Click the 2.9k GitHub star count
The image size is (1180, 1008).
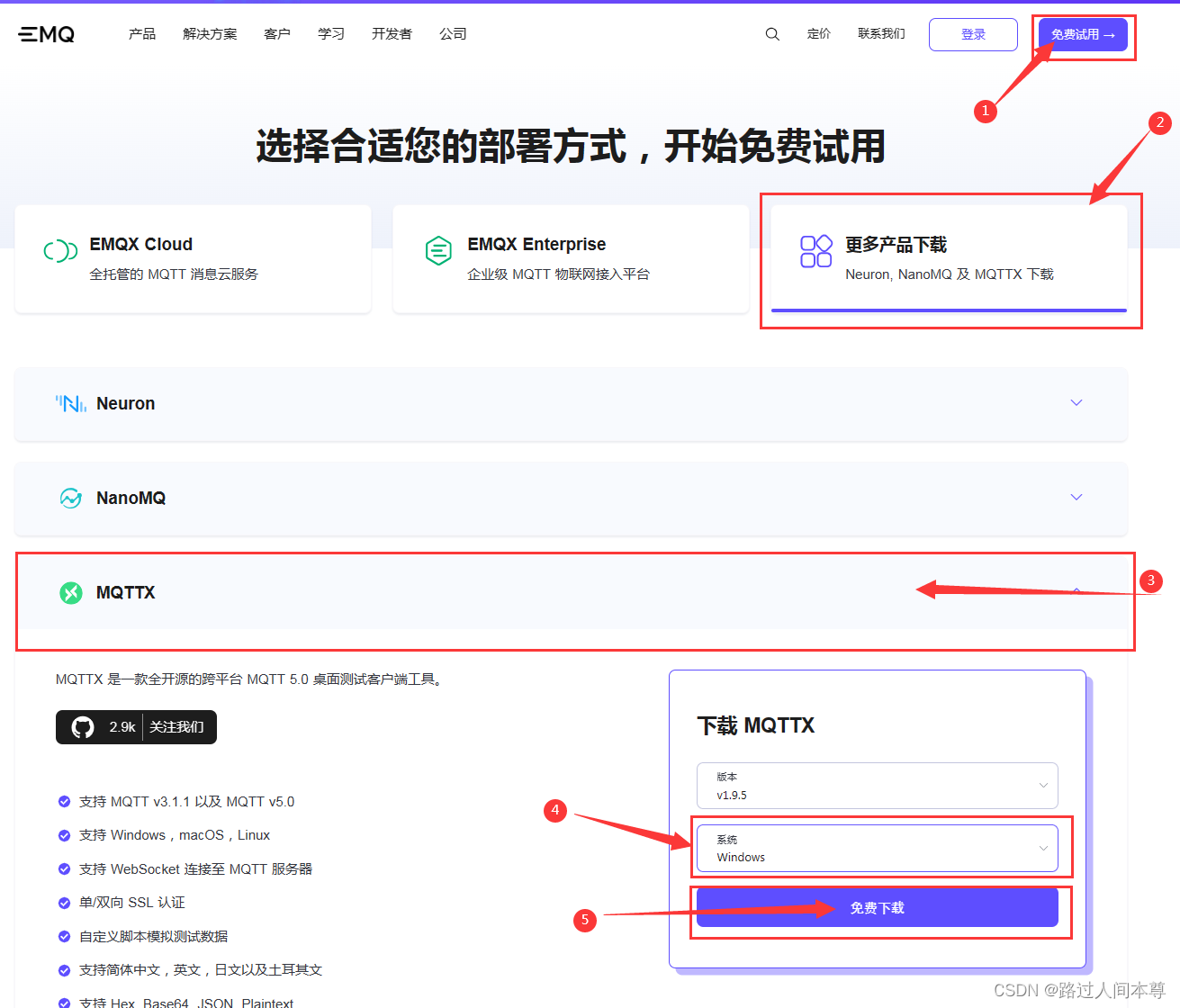click(x=122, y=727)
